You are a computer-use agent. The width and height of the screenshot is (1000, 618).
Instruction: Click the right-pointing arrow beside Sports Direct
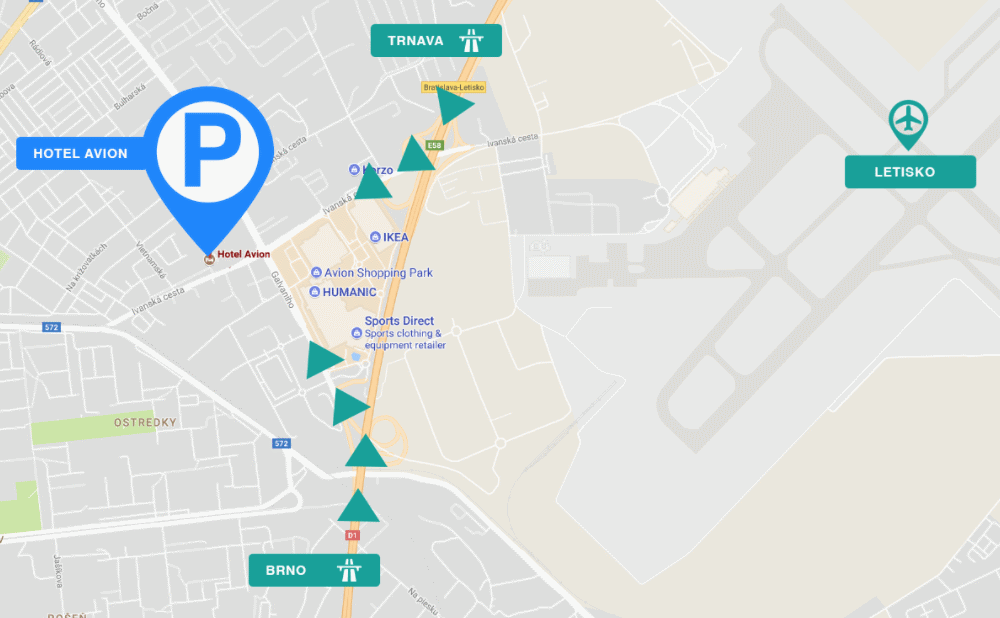point(324,360)
